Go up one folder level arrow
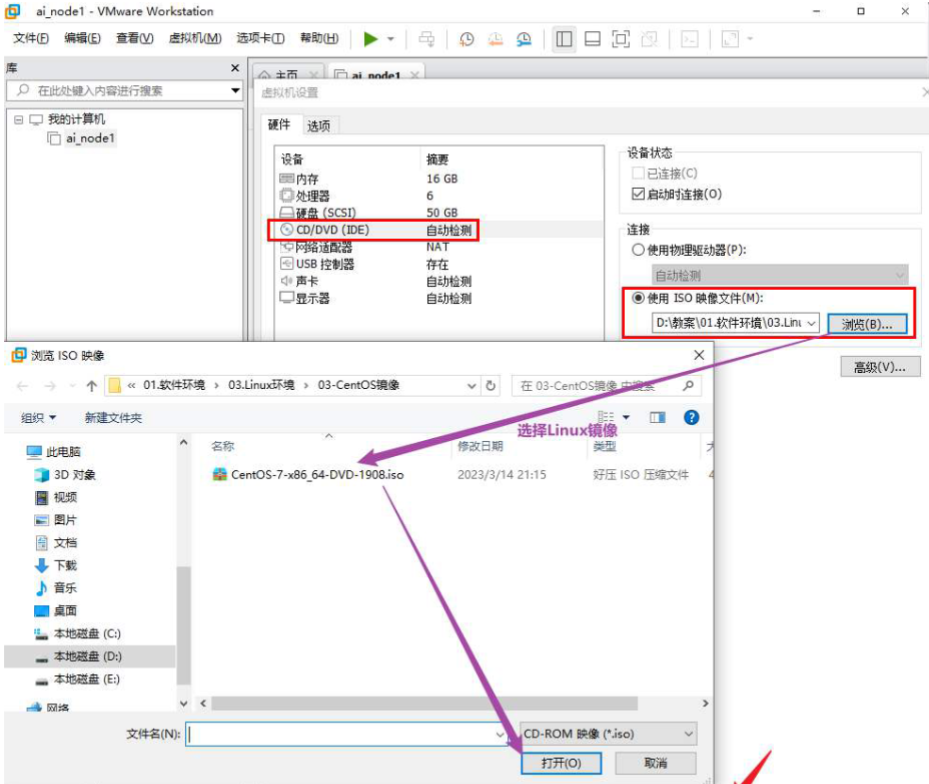Image resolution: width=929 pixels, height=784 pixels. pyautogui.click(x=91, y=386)
